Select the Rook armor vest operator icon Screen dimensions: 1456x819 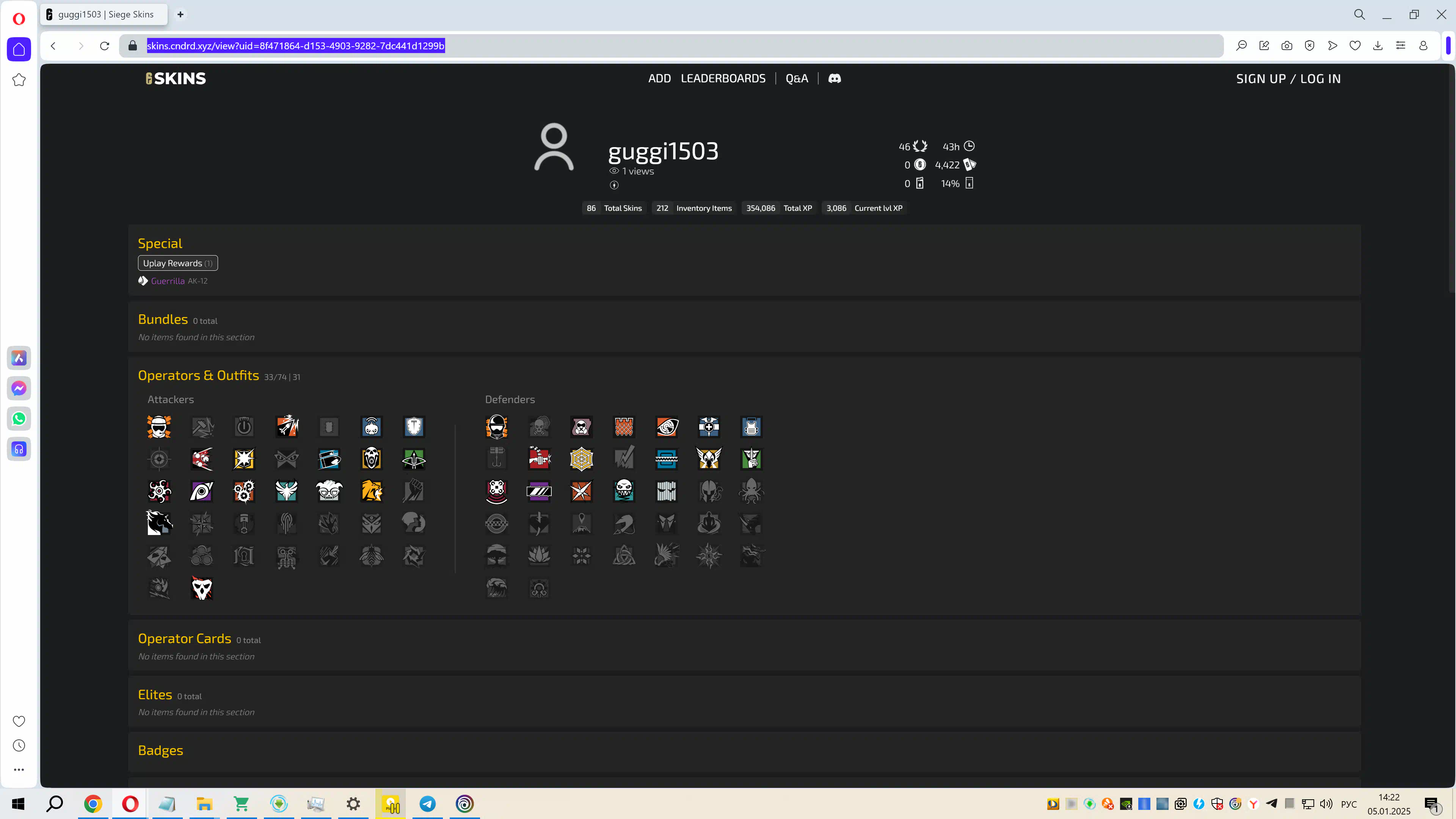pos(751,427)
